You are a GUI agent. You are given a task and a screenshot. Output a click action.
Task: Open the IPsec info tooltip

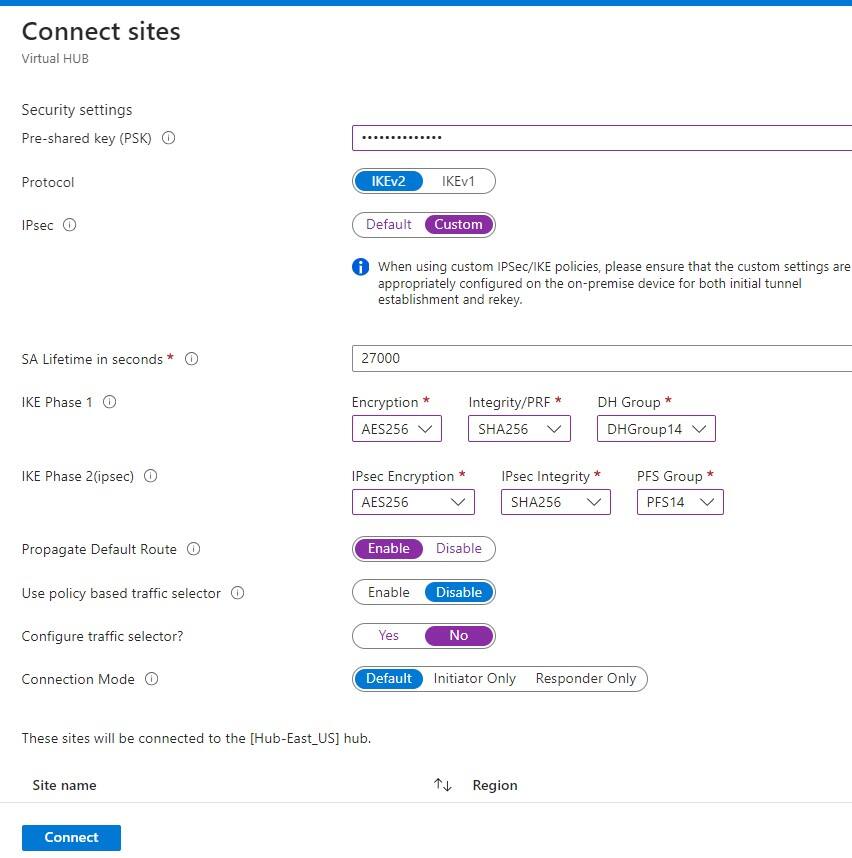point(72,226)
